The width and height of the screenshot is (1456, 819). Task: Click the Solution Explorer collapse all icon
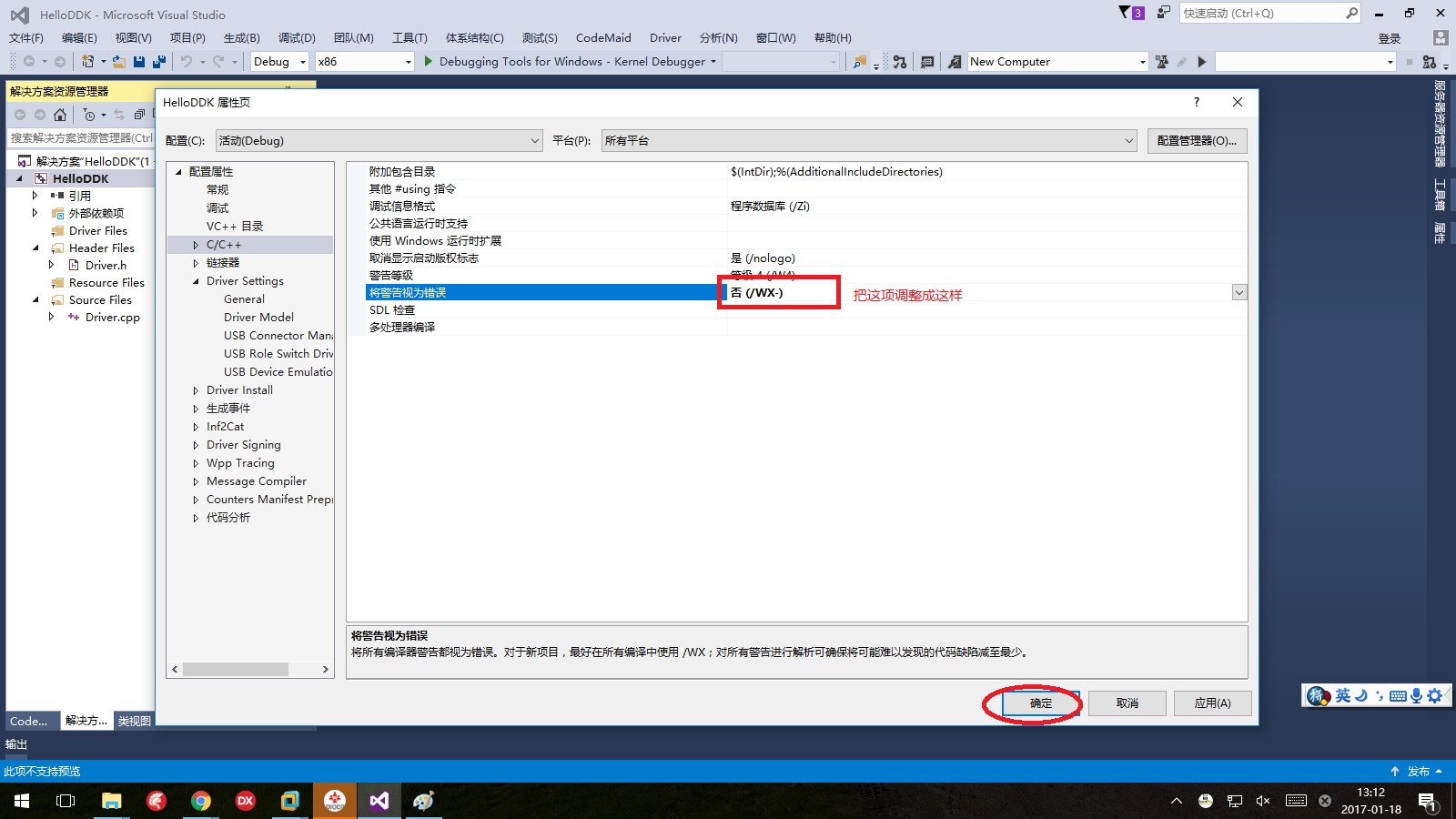(139, 115)
